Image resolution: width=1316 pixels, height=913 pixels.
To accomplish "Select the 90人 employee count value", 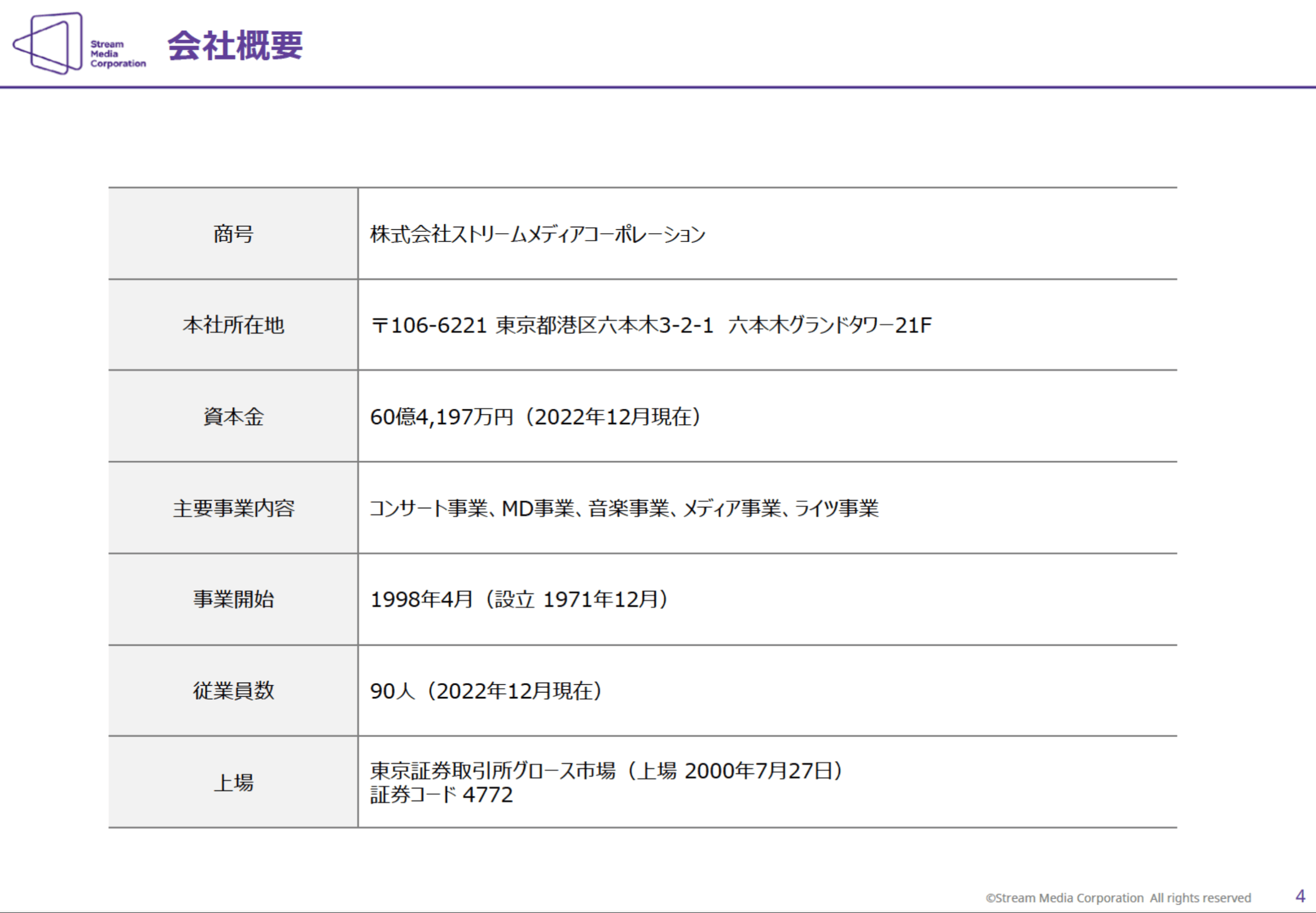I will tap(487, 690).
